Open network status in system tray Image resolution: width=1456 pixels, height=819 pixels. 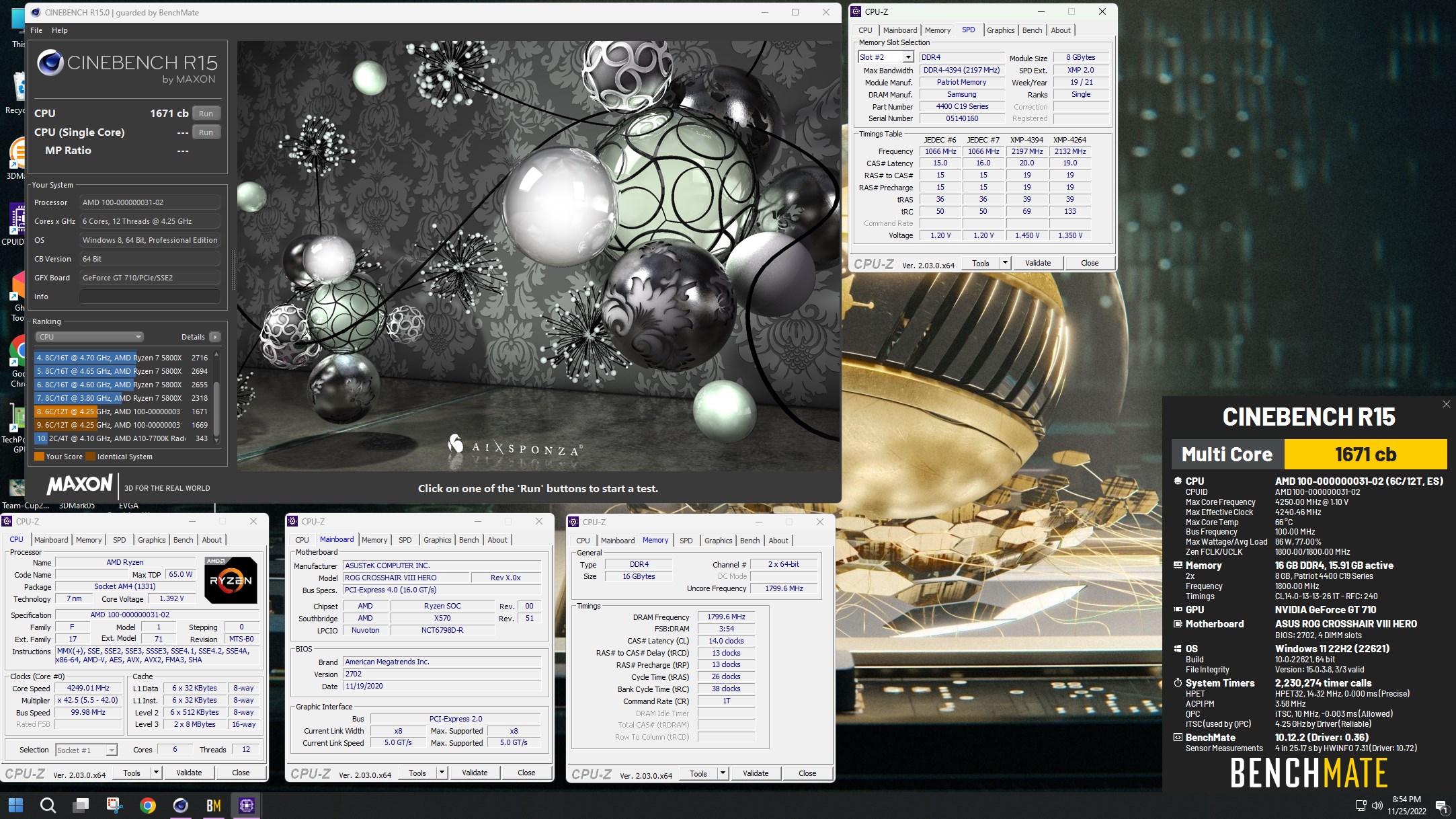(x=1361, y=805)
